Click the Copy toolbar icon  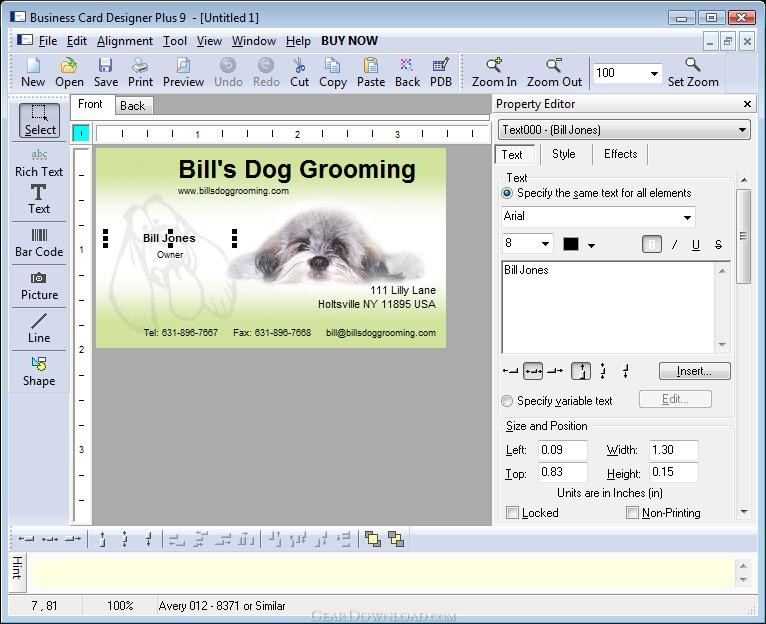333,72
